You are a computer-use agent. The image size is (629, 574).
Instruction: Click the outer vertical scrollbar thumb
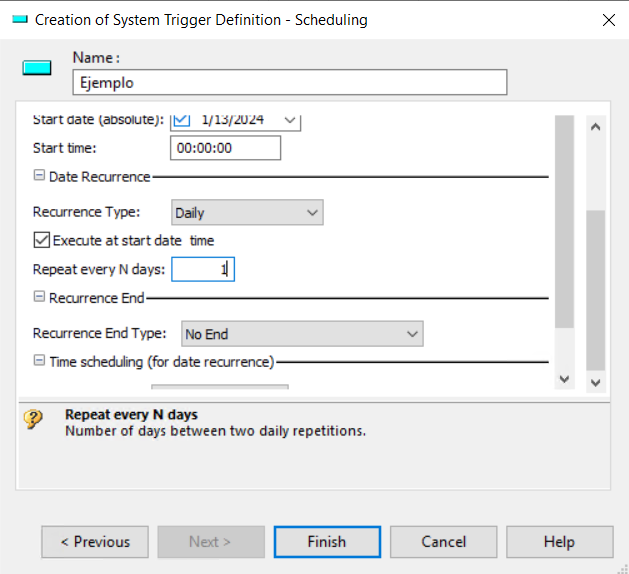click(x=596, y=290)
